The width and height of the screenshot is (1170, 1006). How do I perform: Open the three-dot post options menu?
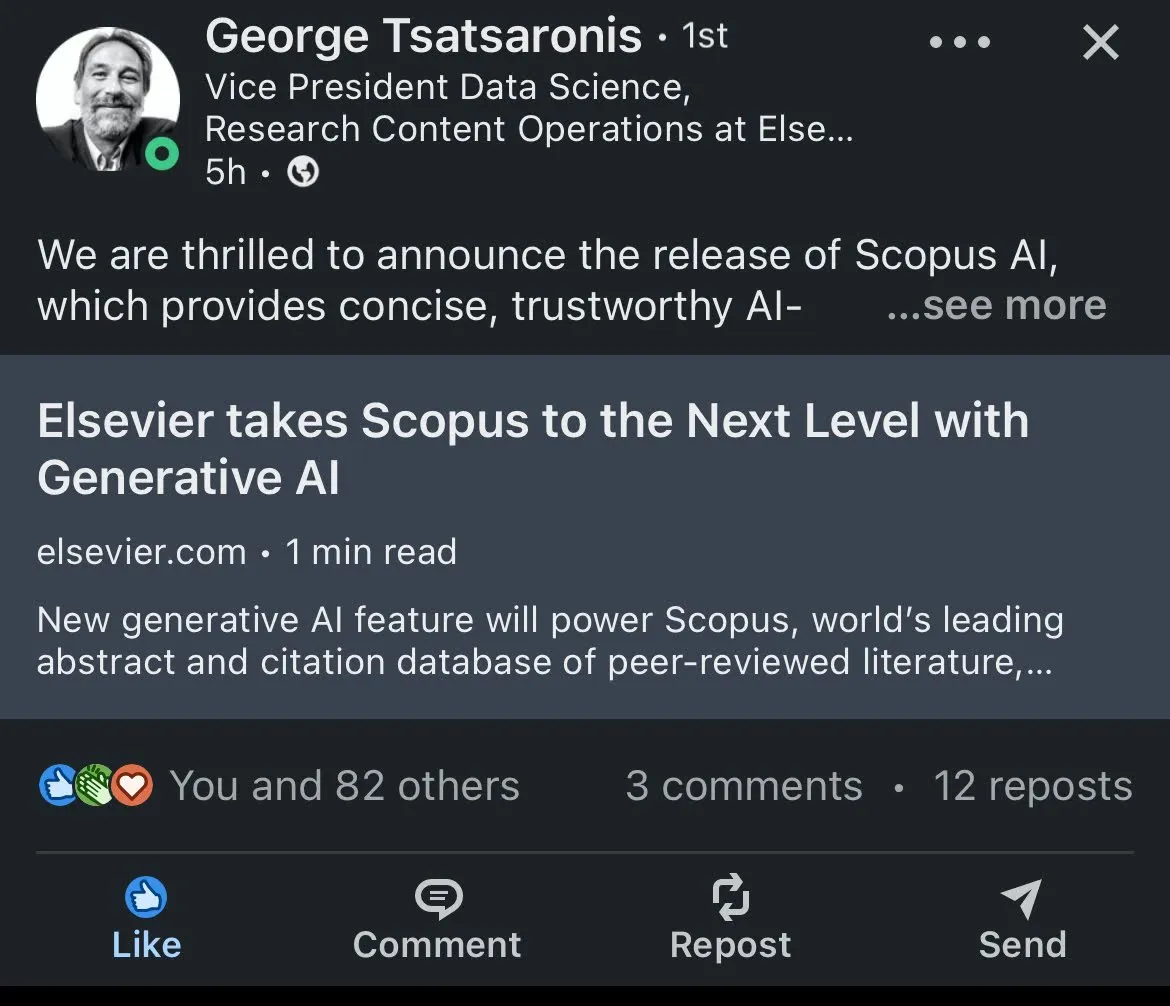click(959, 42)
